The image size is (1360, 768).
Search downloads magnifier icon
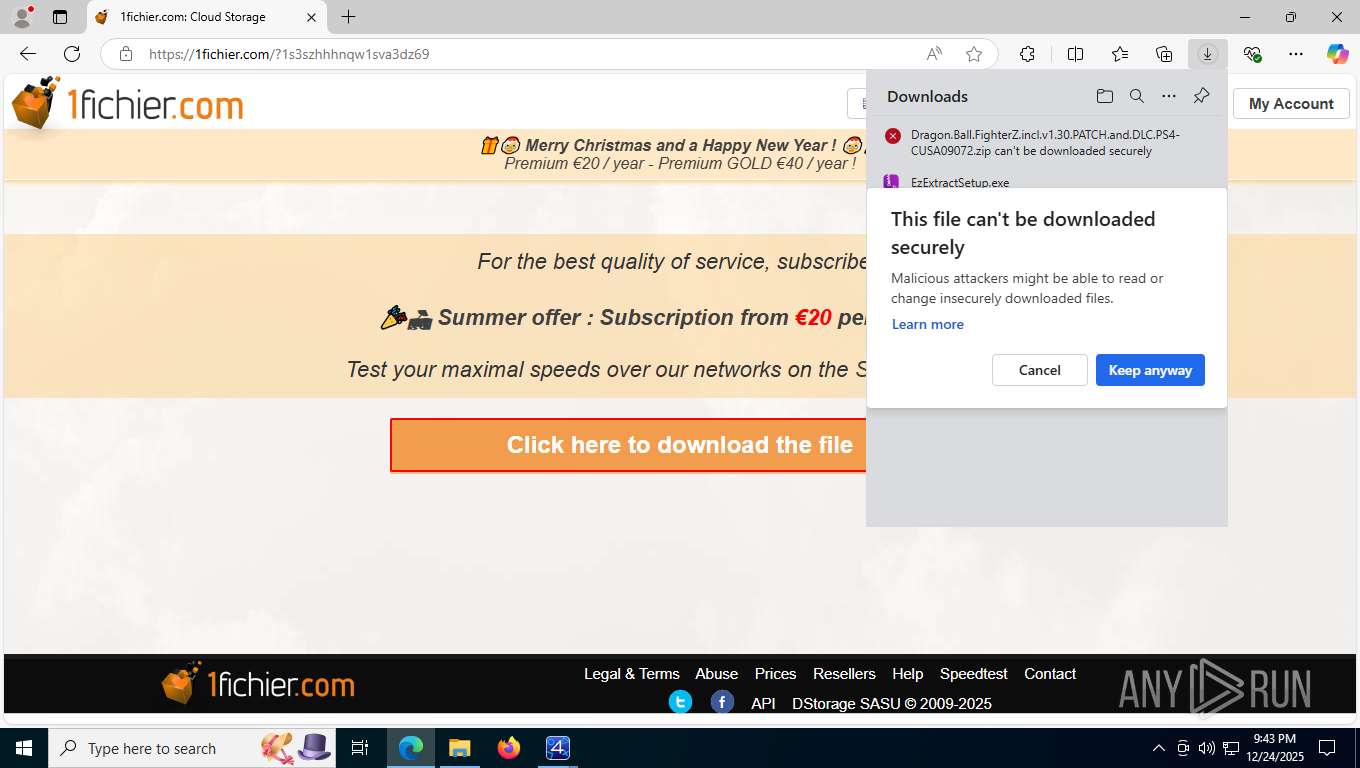click(1137, 96)
